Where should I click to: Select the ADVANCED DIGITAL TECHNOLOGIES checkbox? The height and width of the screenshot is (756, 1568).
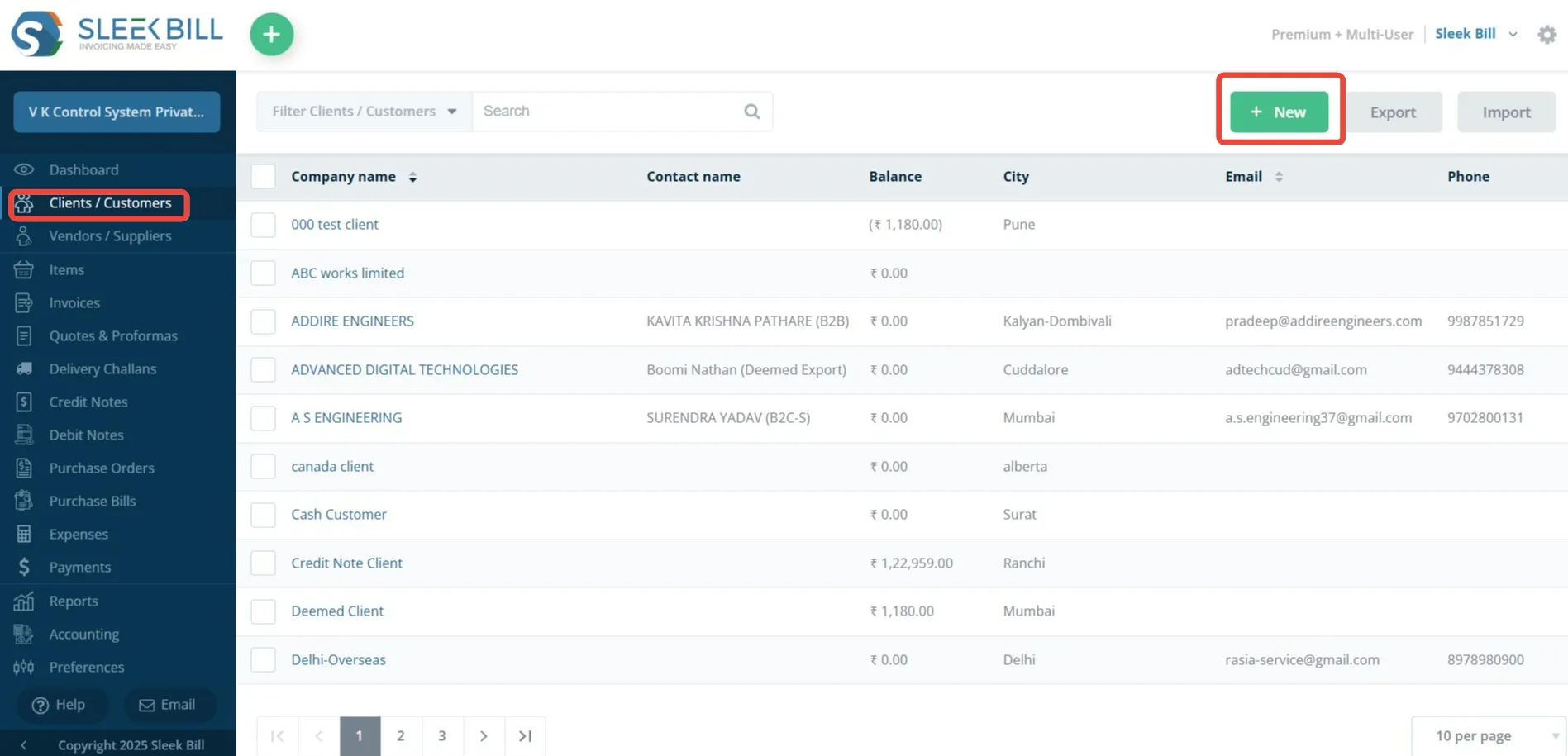263,369
